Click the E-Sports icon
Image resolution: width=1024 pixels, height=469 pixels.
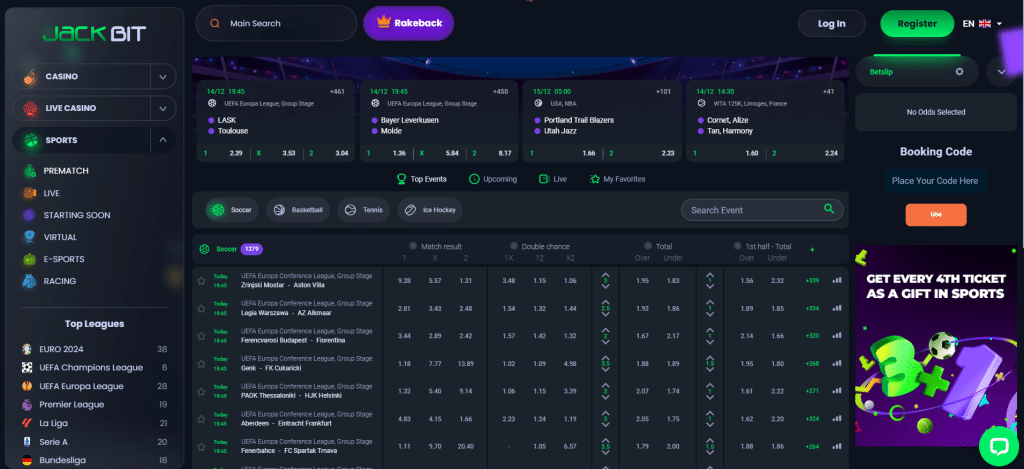[29, 259]
